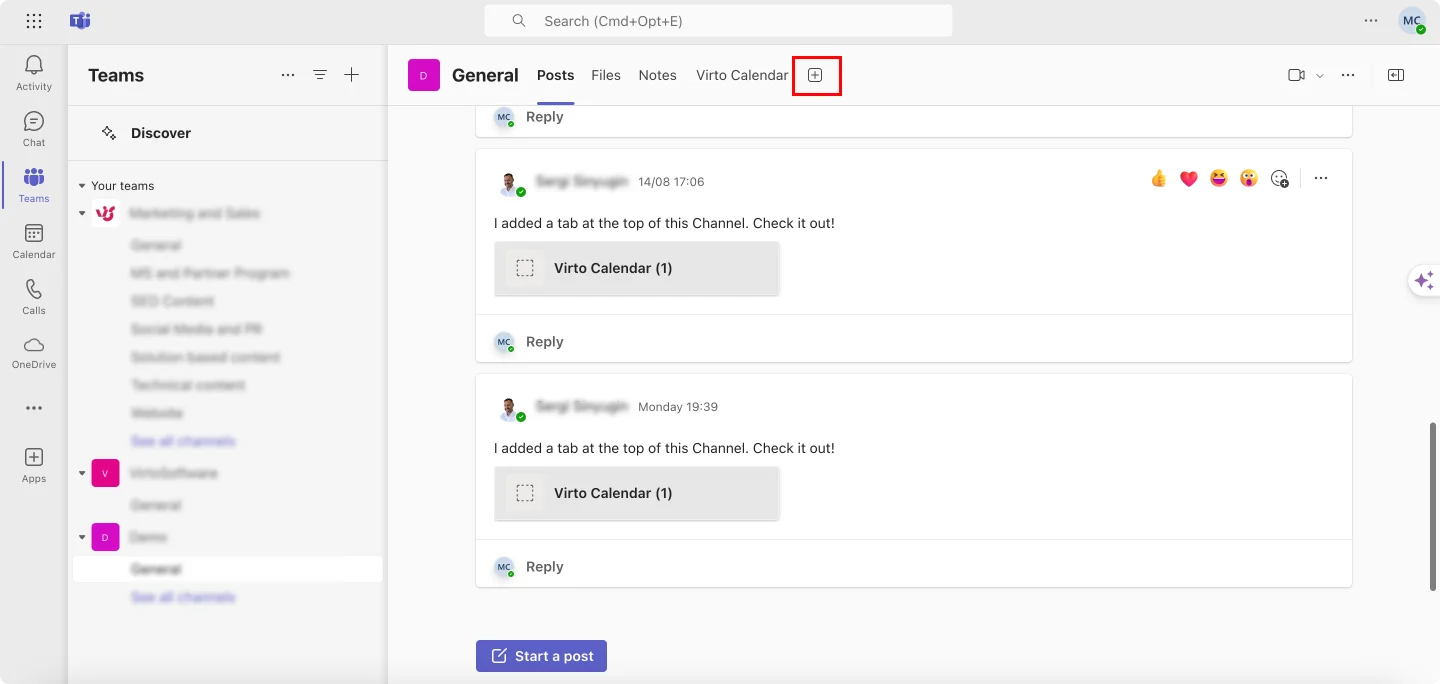
Task: Open Teams panel more options ellipsis
Action: tap(288, 75)
